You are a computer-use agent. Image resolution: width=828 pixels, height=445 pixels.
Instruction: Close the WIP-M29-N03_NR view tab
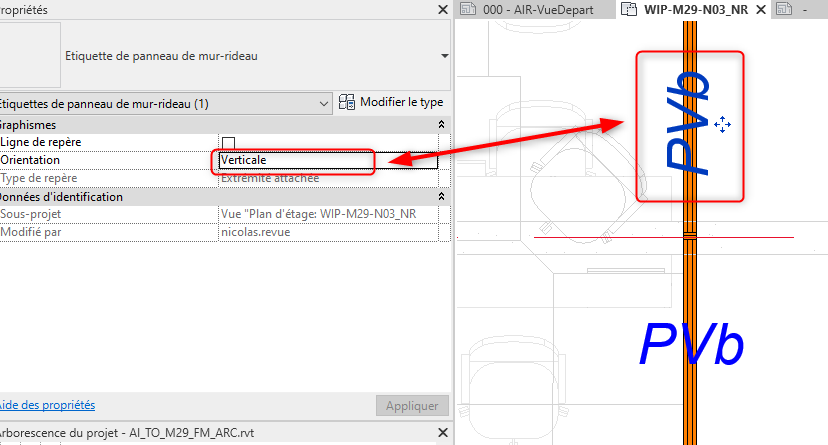pos(760,9)
